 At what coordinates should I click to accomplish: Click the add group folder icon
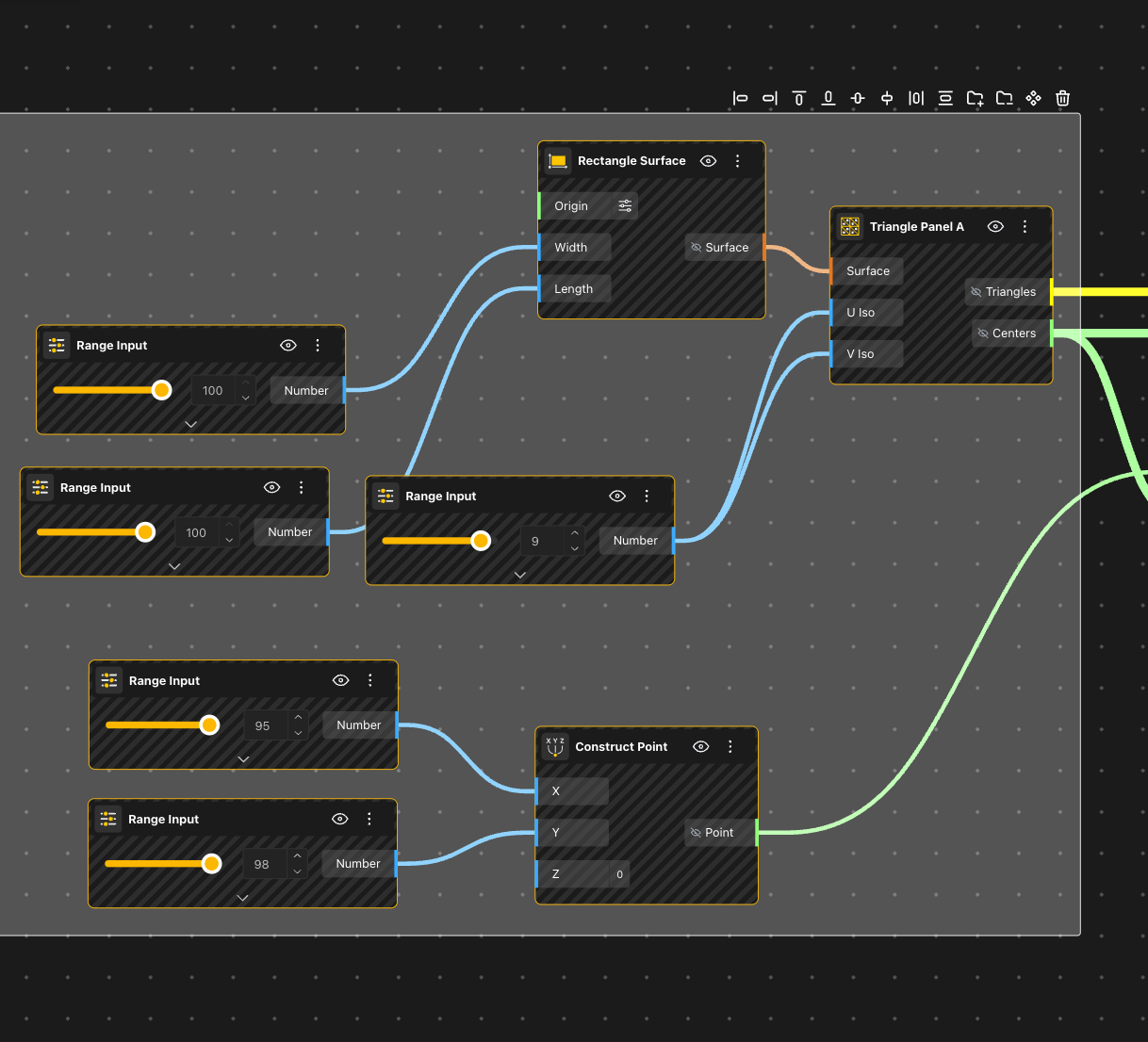[975, 98]
